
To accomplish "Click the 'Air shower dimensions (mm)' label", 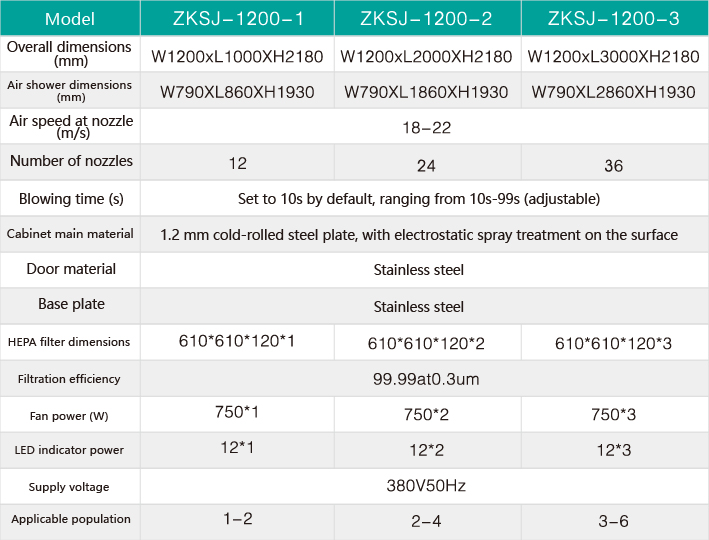I will click(x=70, y=90).
